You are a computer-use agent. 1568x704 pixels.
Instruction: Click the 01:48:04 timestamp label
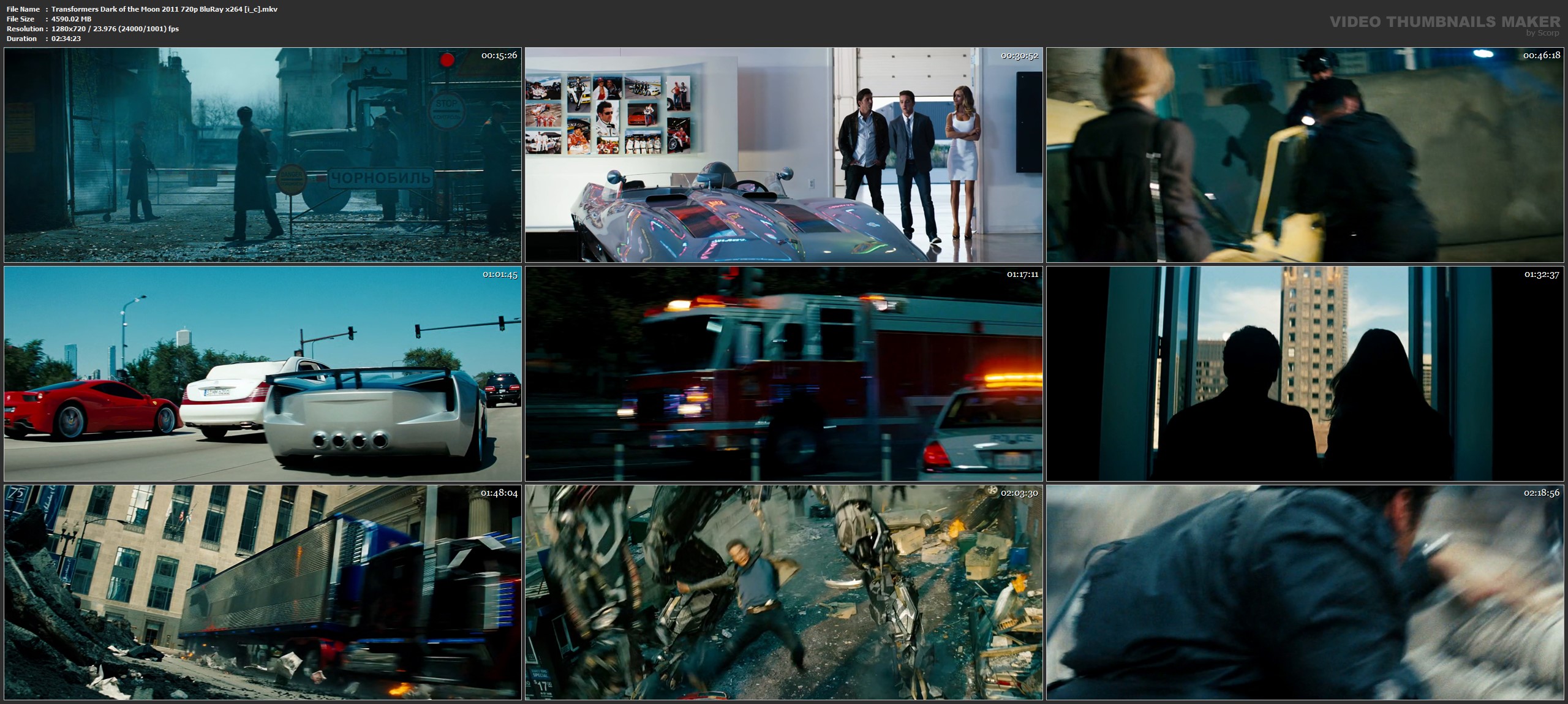pos(499,493)
